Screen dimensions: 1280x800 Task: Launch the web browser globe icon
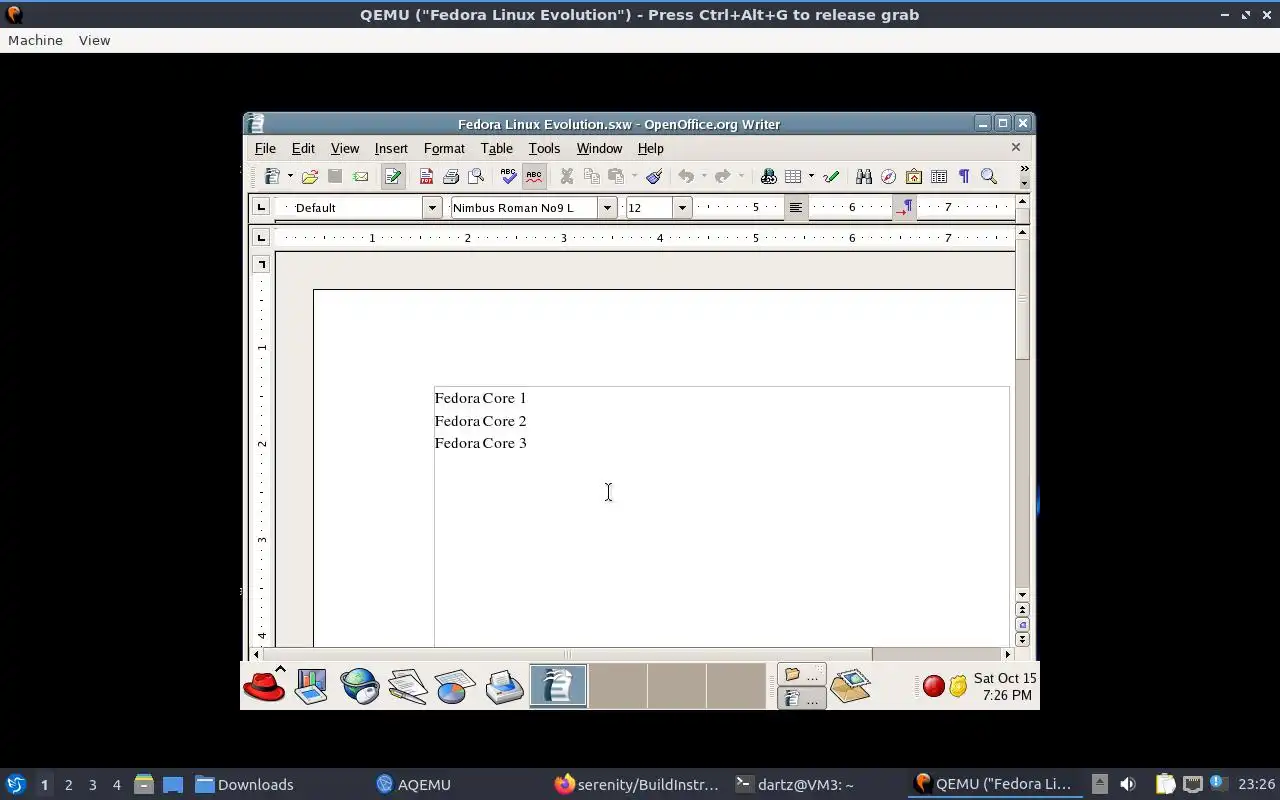359,687
